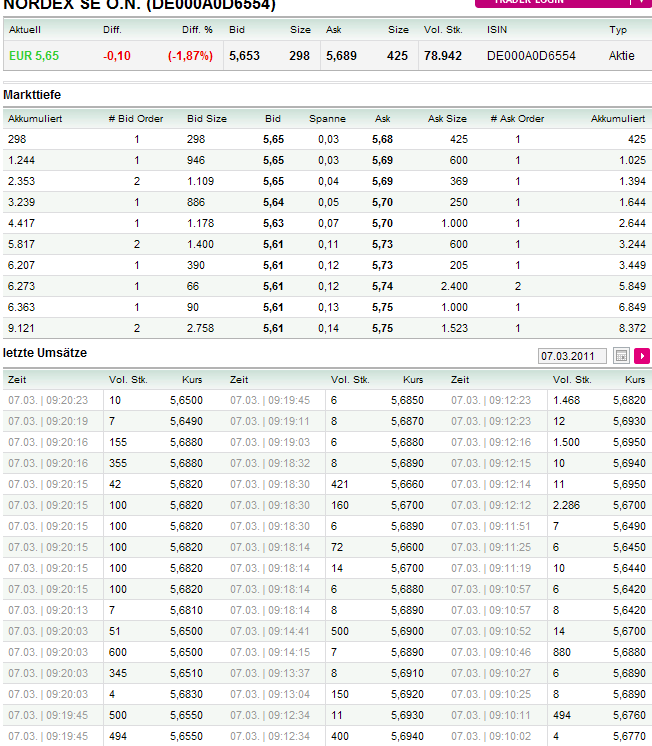Click the pink arrow go button
The image size is (652, 746).
click(x=642, y=356)
